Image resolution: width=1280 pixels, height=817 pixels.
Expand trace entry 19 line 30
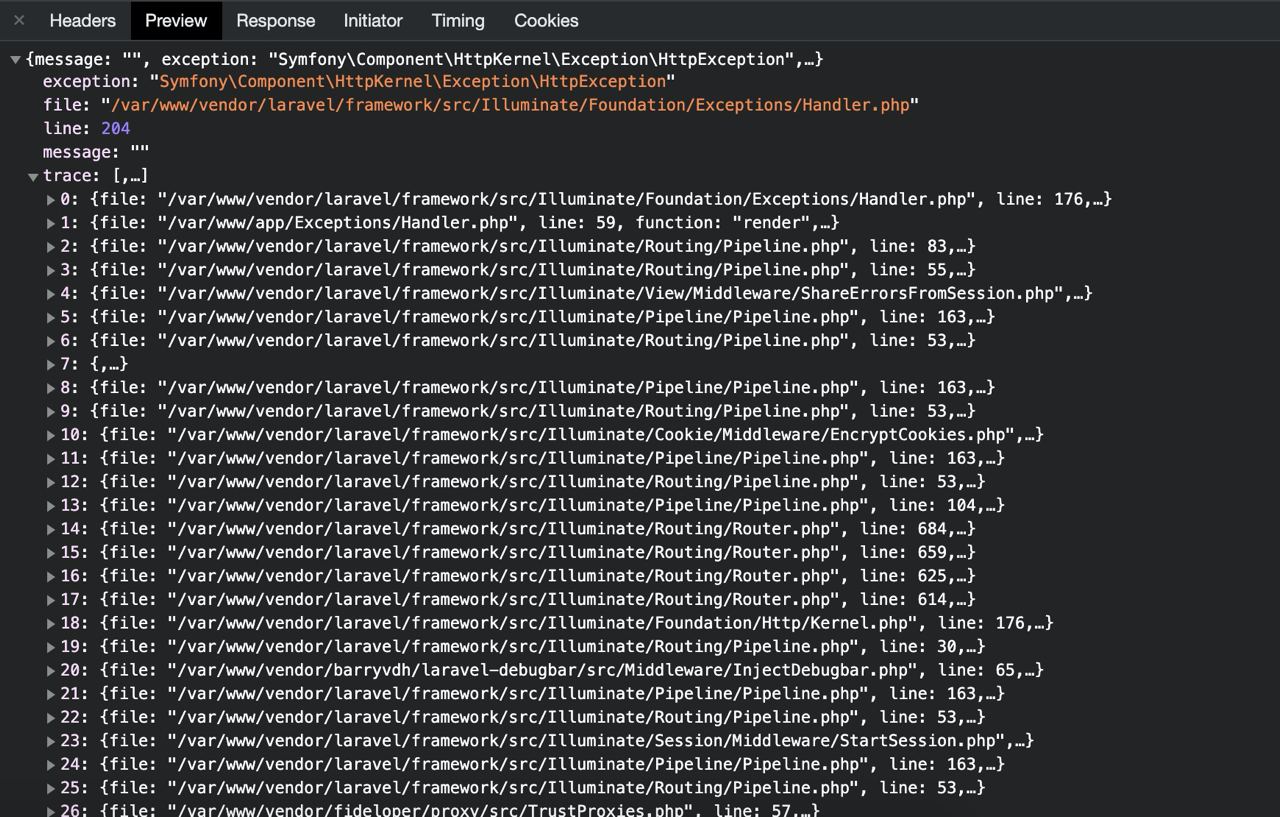tap(51, 647)
